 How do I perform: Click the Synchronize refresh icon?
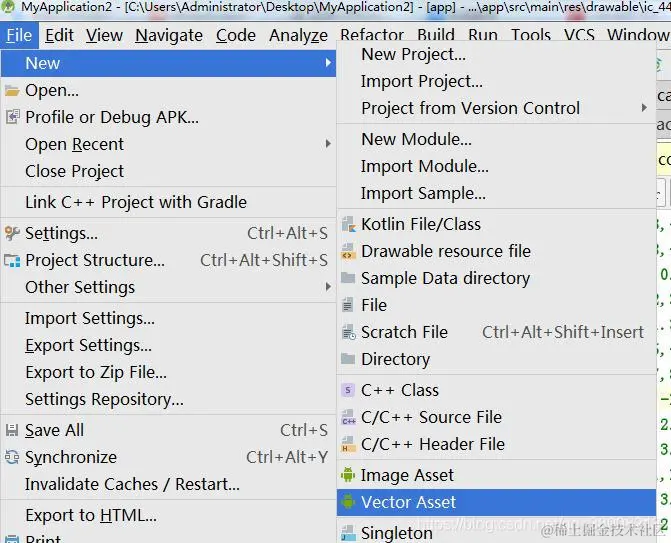[x=12, y=457]
